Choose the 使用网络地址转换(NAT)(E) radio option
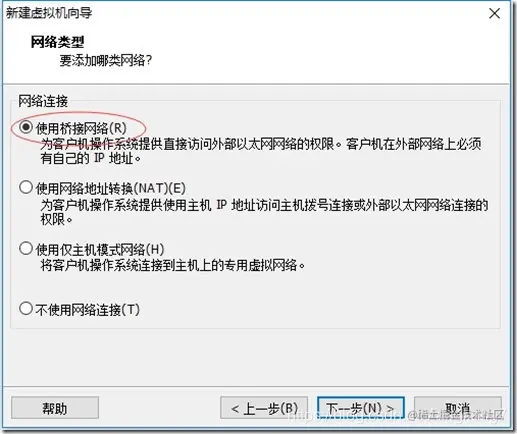517x434 pixels. point(26,188)
